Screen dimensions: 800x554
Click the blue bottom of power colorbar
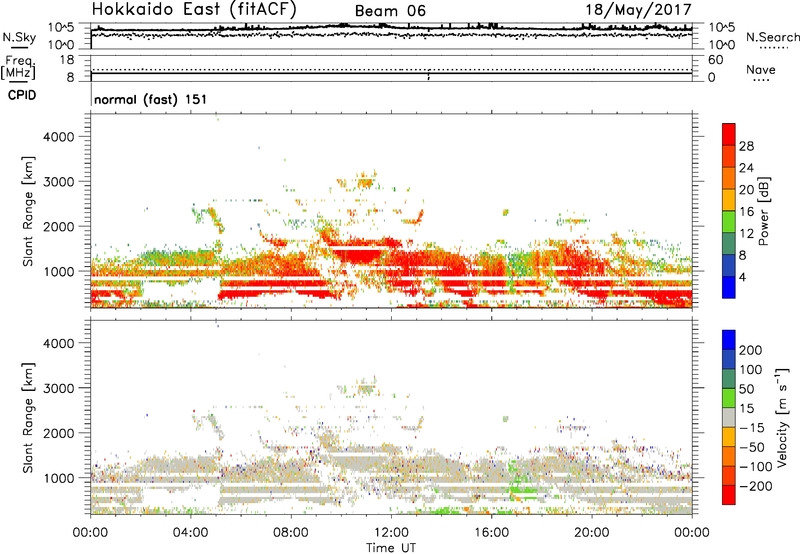coord(729,287)
